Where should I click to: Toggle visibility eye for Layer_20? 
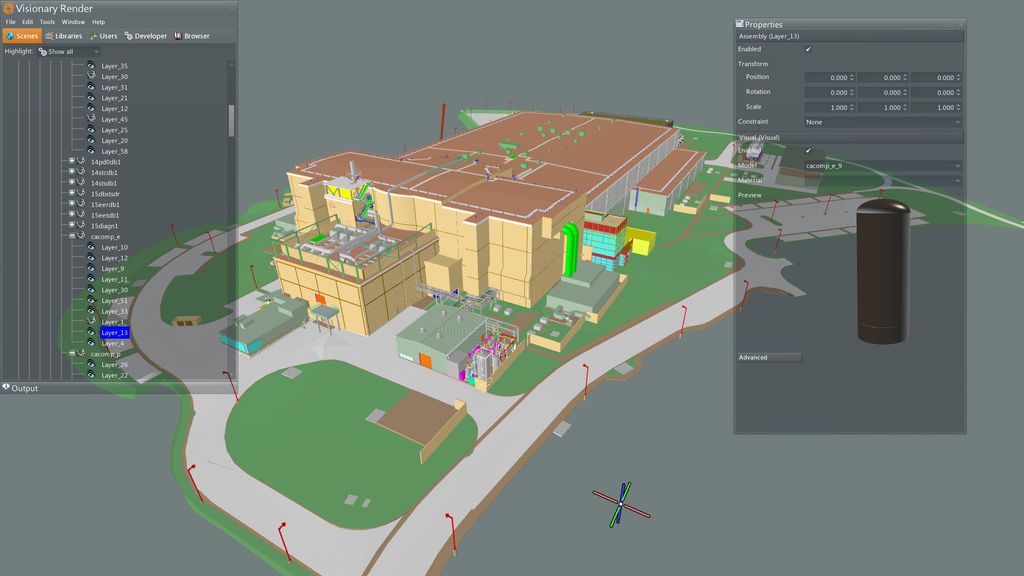click(91, 140)
